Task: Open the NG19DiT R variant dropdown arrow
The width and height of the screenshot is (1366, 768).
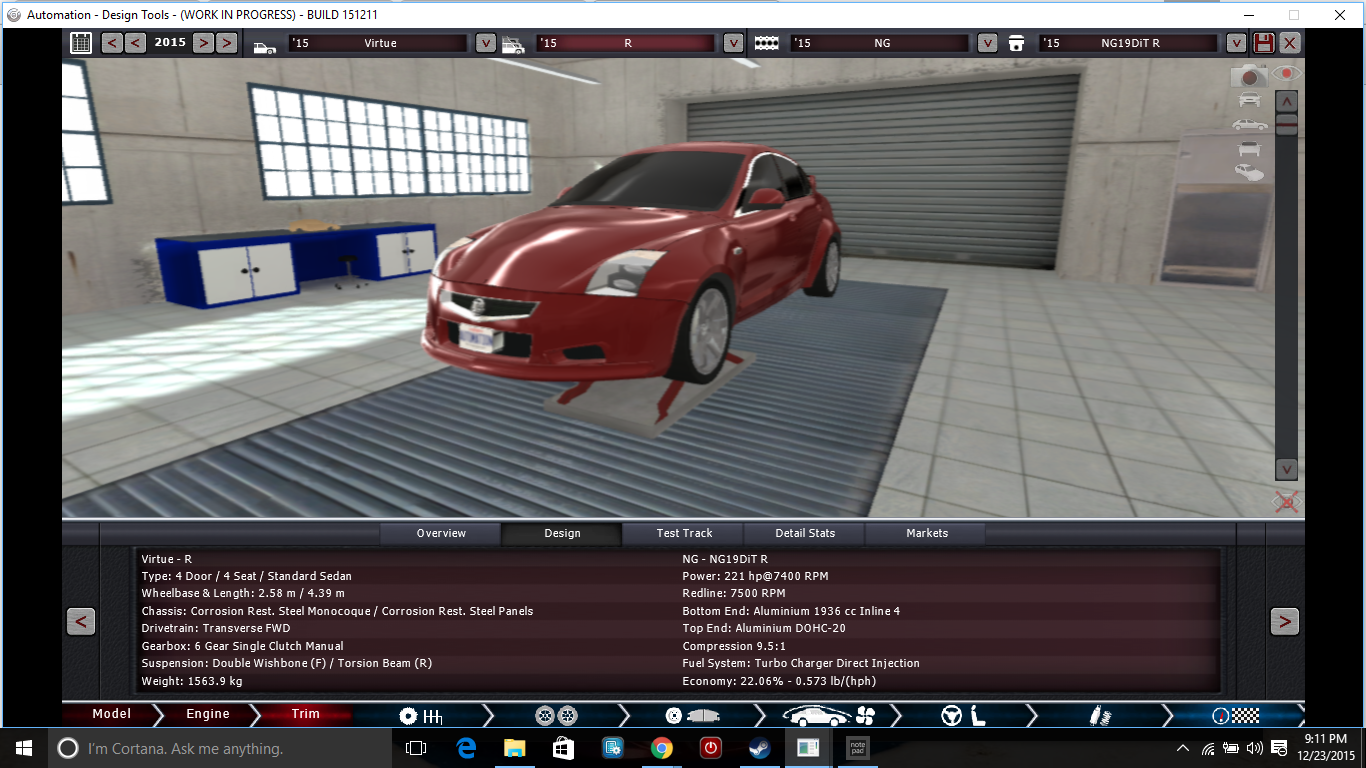Action: 1236,43
